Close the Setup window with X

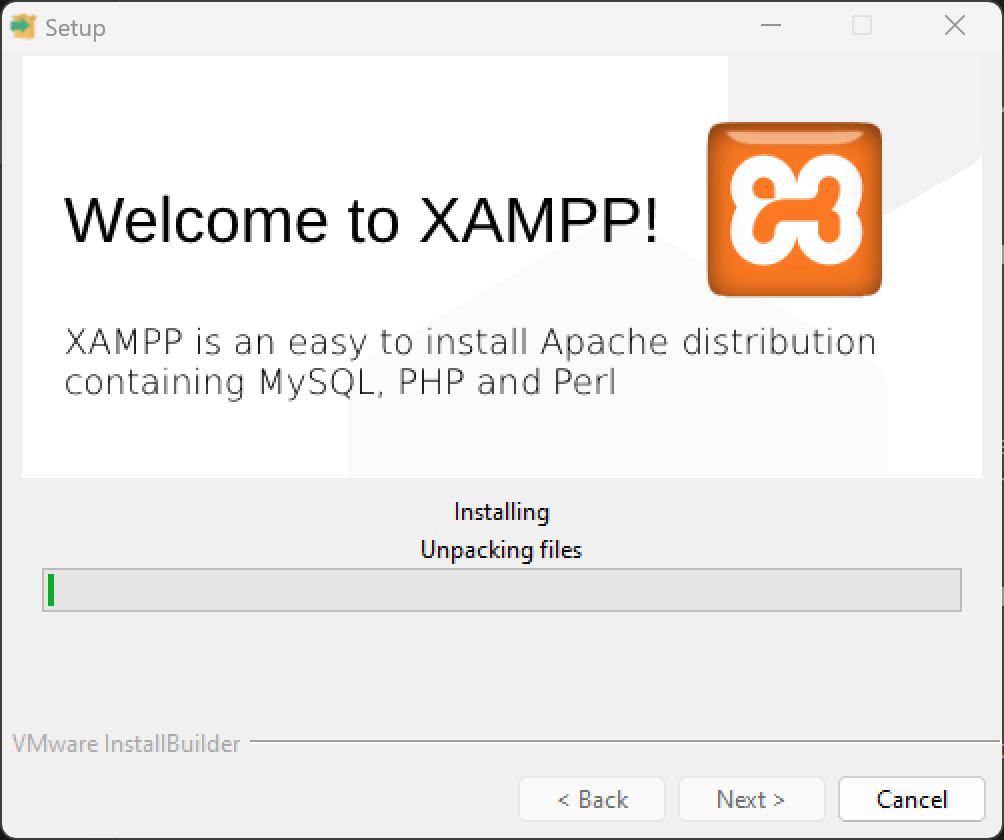tap(955, 27)
